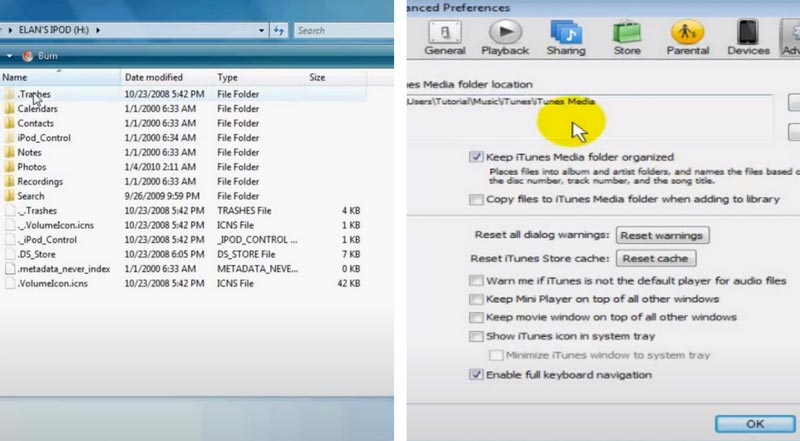Toggle Enable full keyboard navigation
This screenshot has width=800, height=441.
[476, 375]
